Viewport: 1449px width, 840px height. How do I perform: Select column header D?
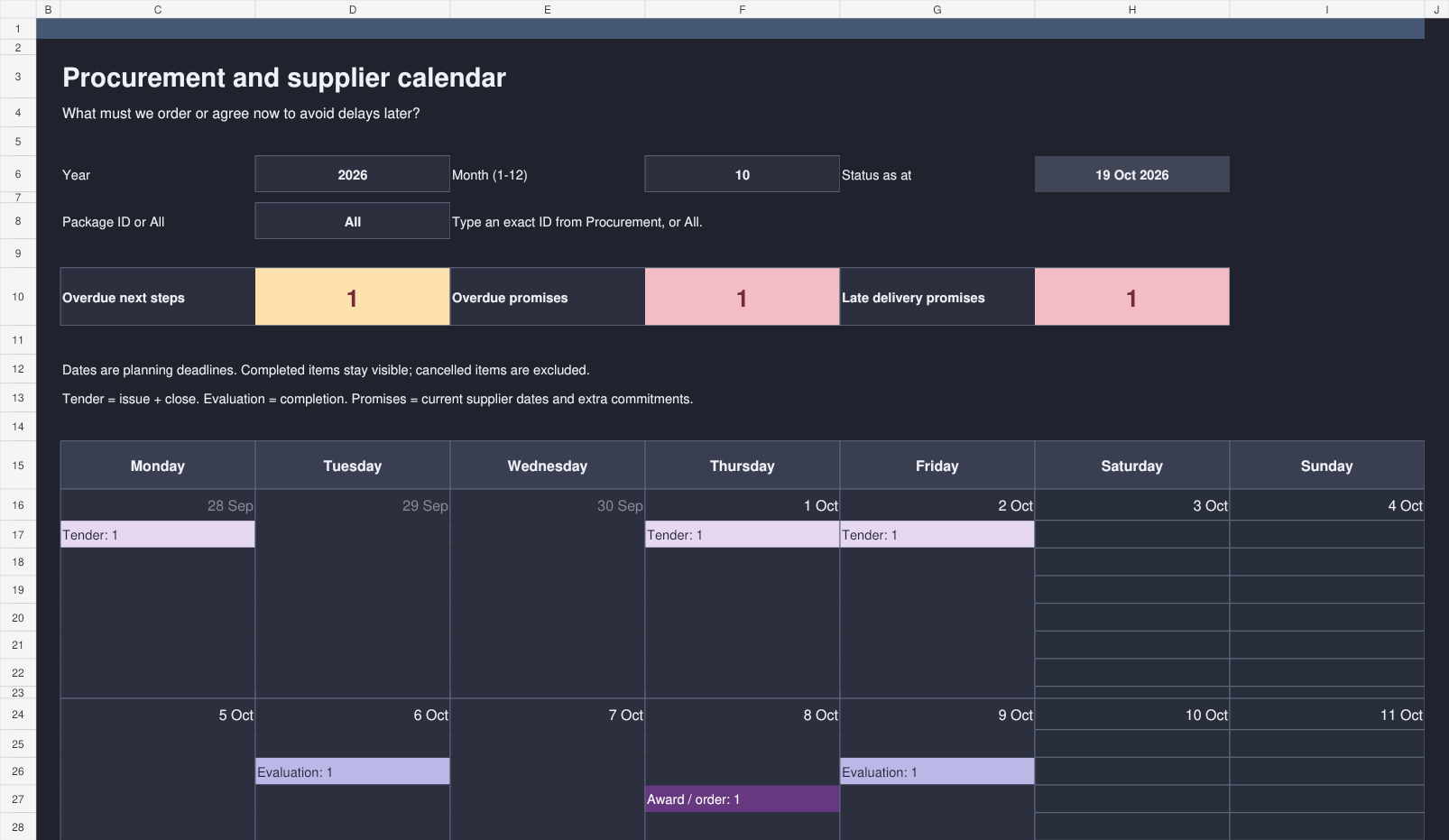(353, 9)
